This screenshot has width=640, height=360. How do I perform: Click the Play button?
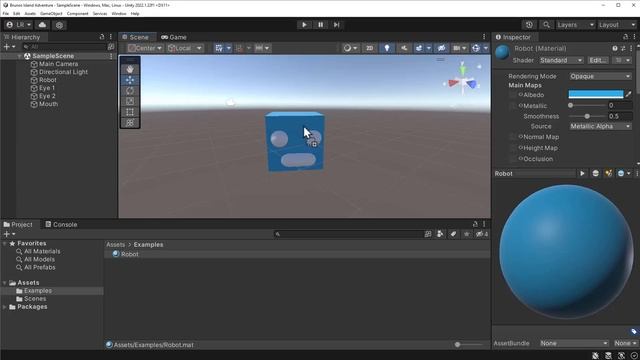pyautogui.click(x=304, y=25)
